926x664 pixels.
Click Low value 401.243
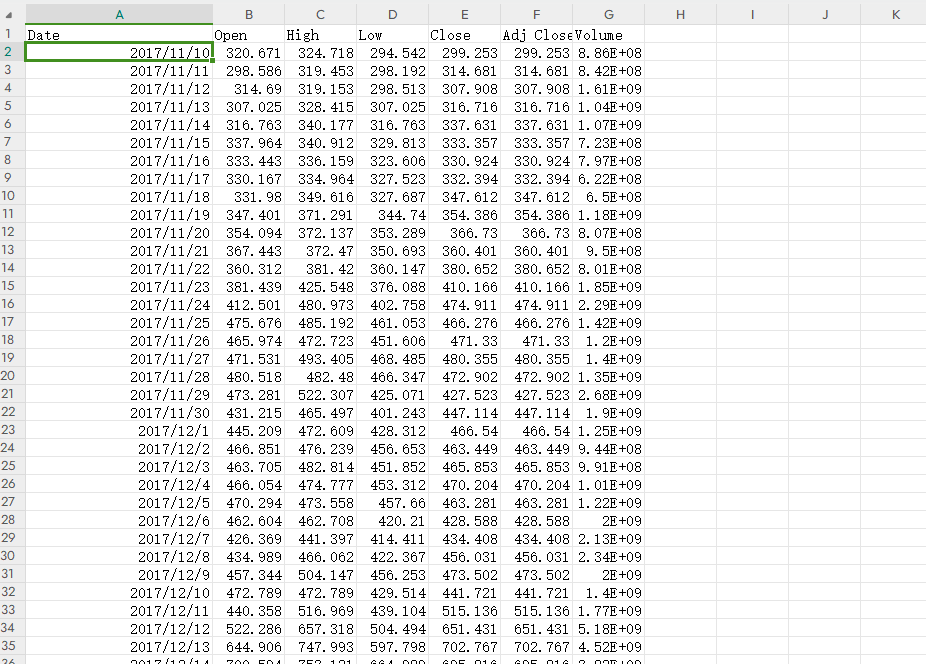pos(393,412)
